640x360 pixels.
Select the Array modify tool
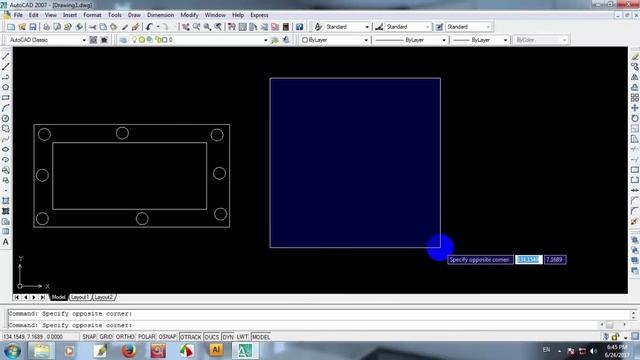coord(635,98)
